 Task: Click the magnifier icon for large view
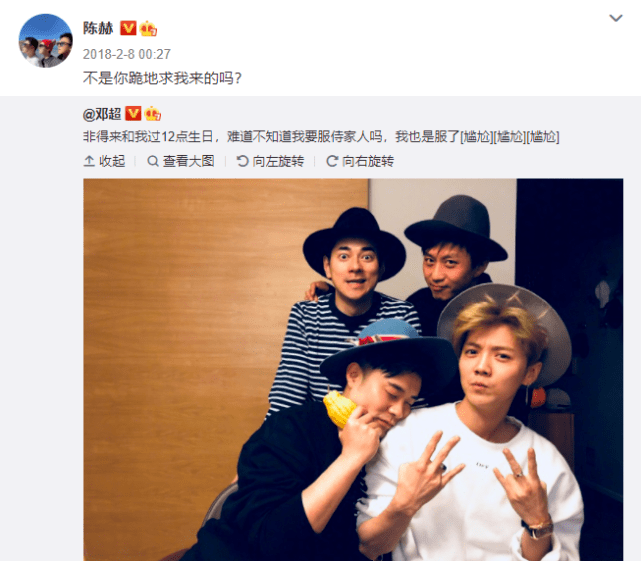(x=153, y=161)
